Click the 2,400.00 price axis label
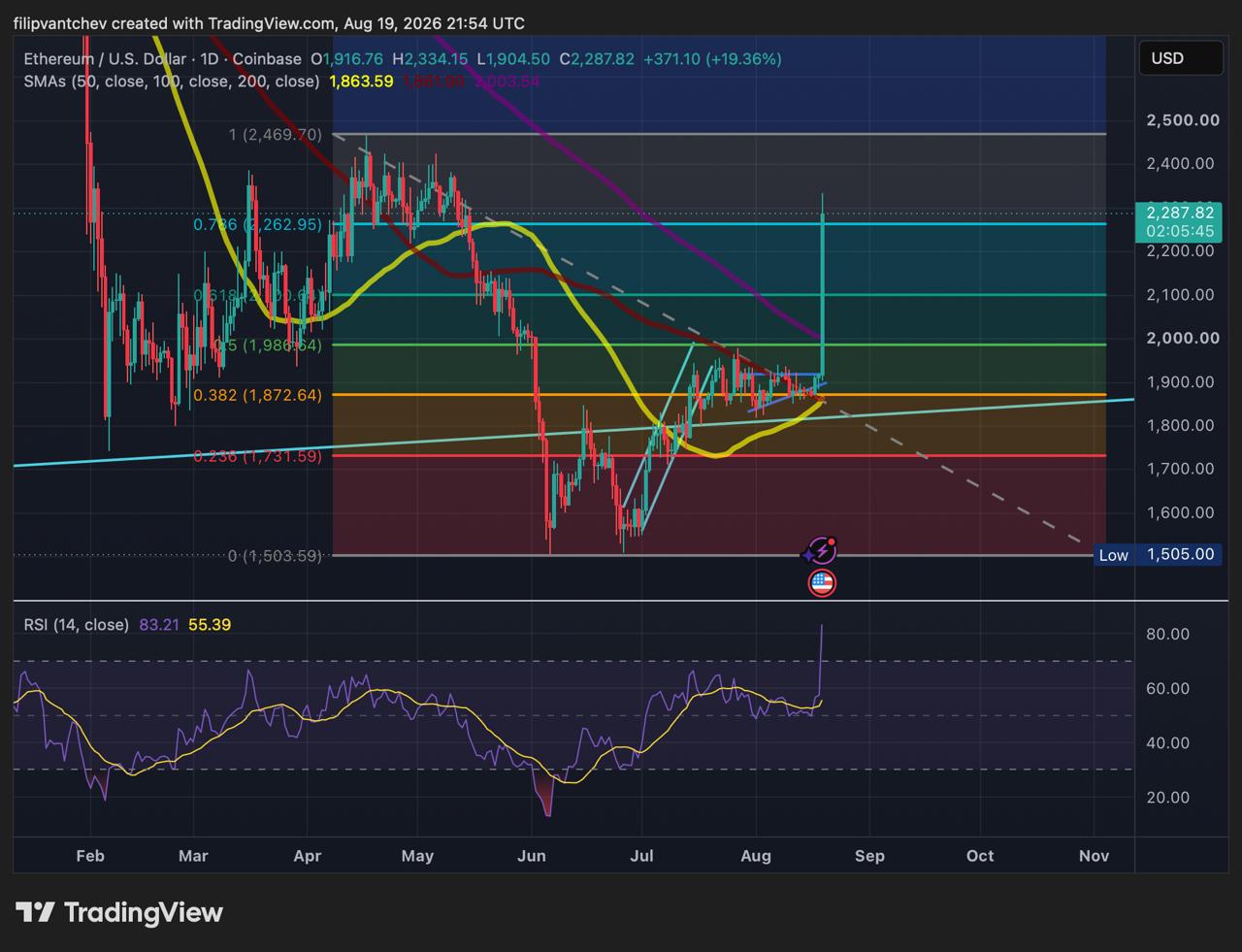Viewport: 1242px width, 952px height. pyautogui.click(x=1179, y=163)
